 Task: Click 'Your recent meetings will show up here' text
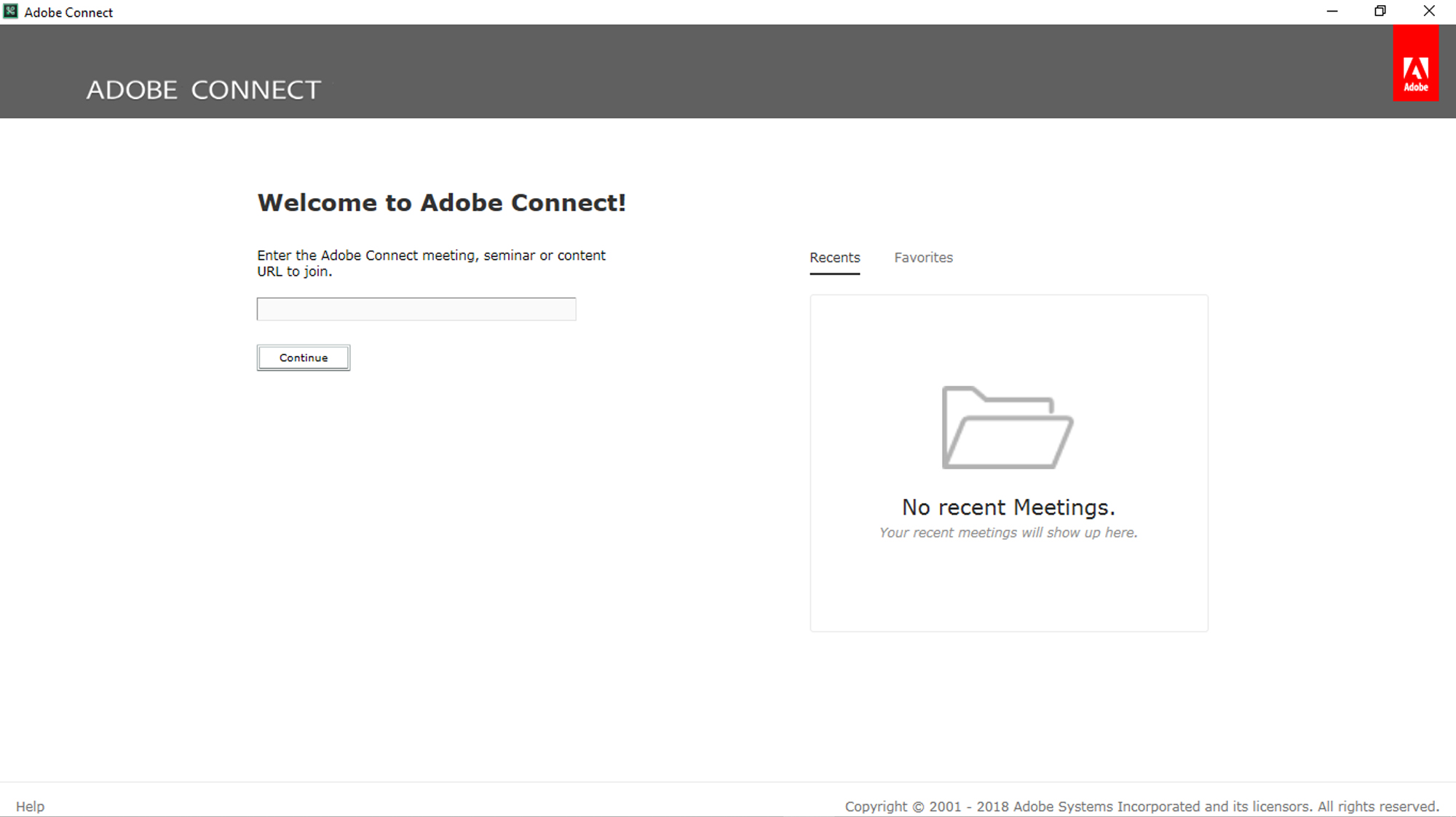click(x=1008, y=533)
